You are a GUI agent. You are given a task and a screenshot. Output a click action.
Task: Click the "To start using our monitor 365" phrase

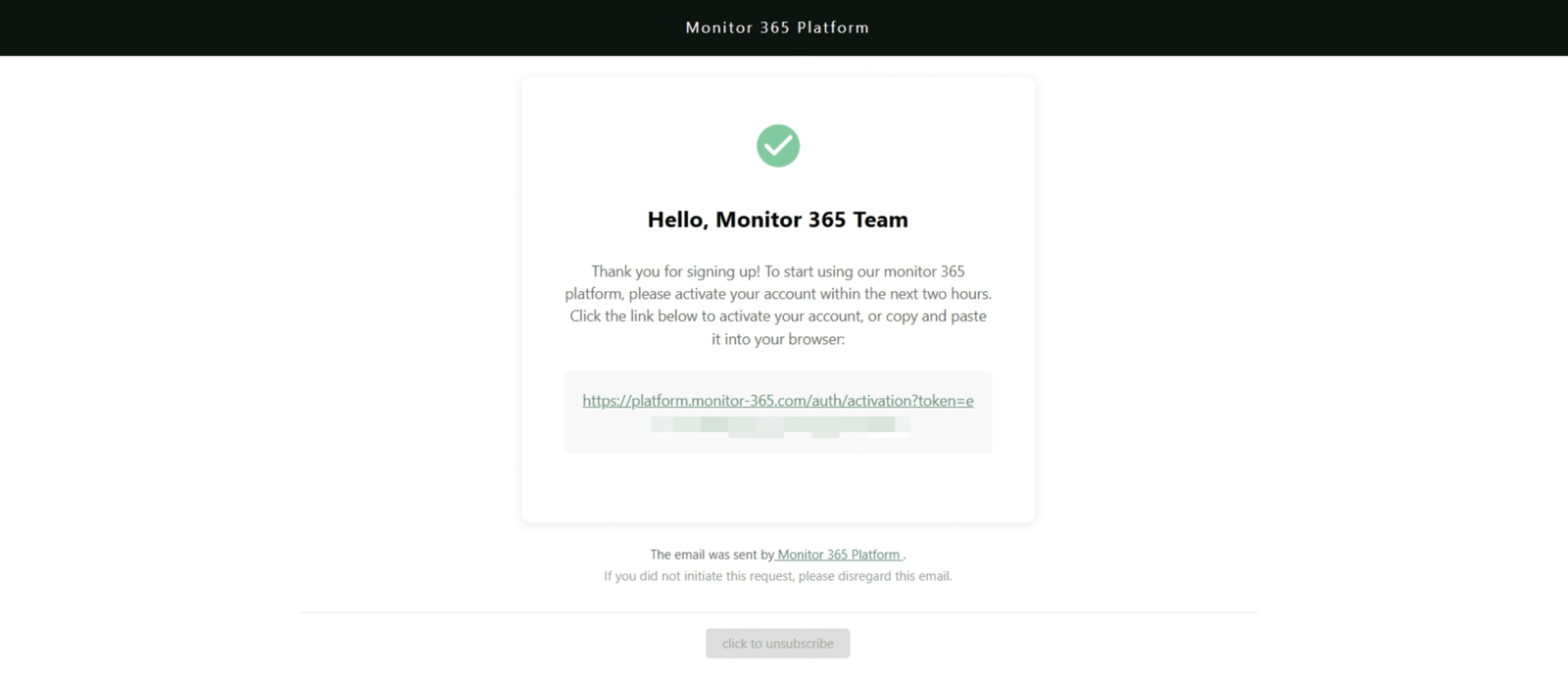864,271
